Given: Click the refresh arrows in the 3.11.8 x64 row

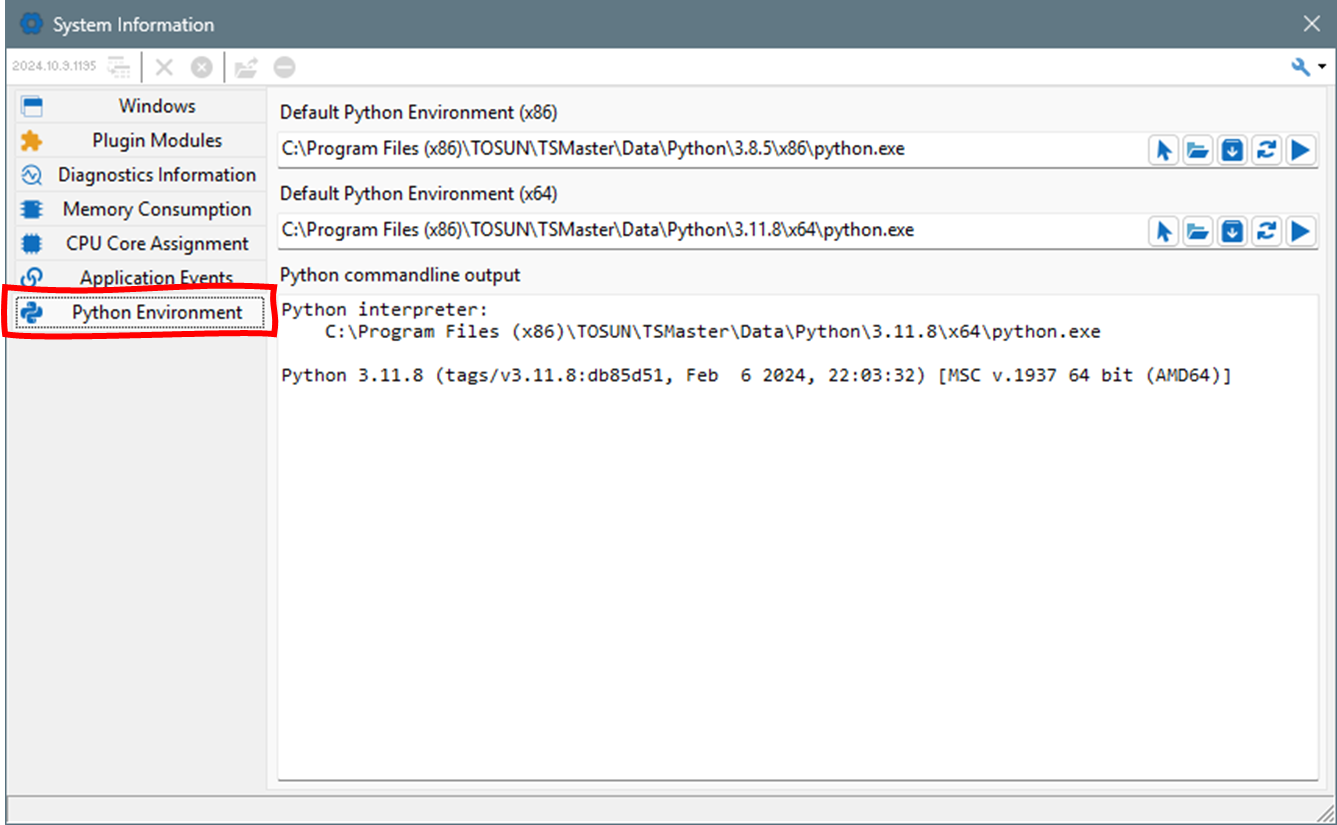Looking at the screenshot, I should click(x=1266, y=231).
